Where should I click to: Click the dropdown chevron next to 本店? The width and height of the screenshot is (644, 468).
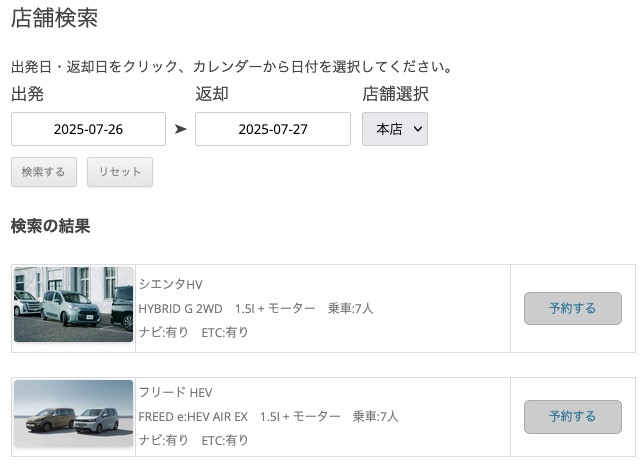pos(418,129)
